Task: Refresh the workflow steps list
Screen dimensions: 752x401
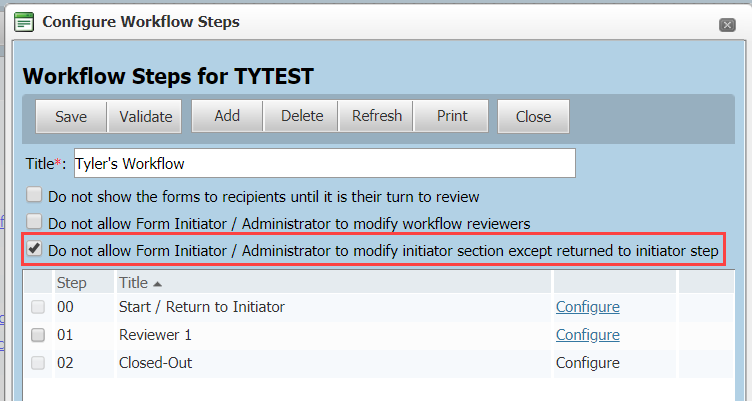Action: tap(376, 116)
